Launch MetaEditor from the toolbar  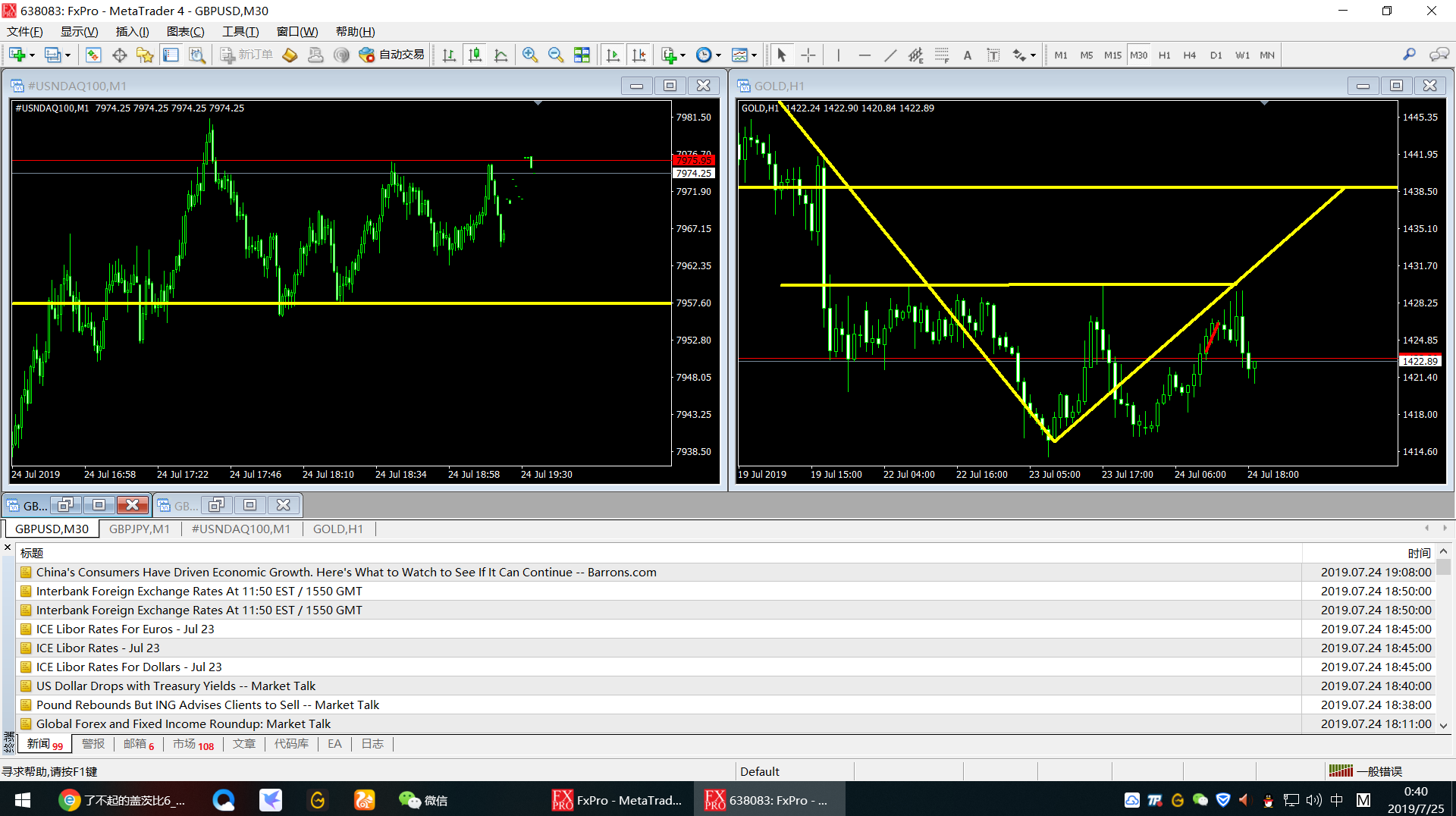click(290, 55)
